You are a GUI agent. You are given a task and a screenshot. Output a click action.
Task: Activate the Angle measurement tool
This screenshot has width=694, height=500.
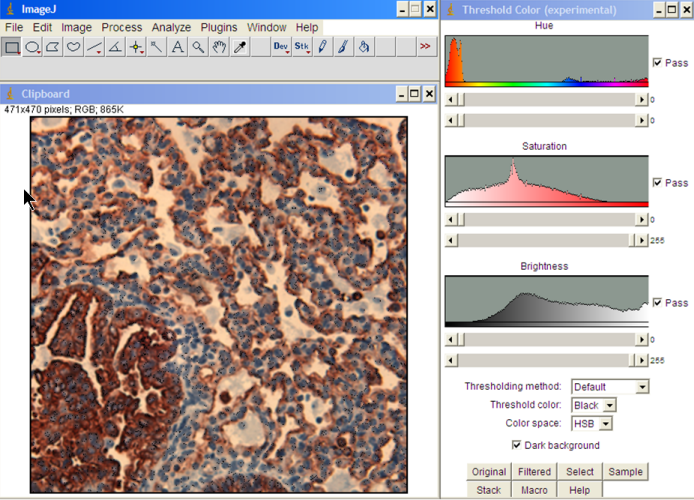pyautogui.click(x=115, y=47)
